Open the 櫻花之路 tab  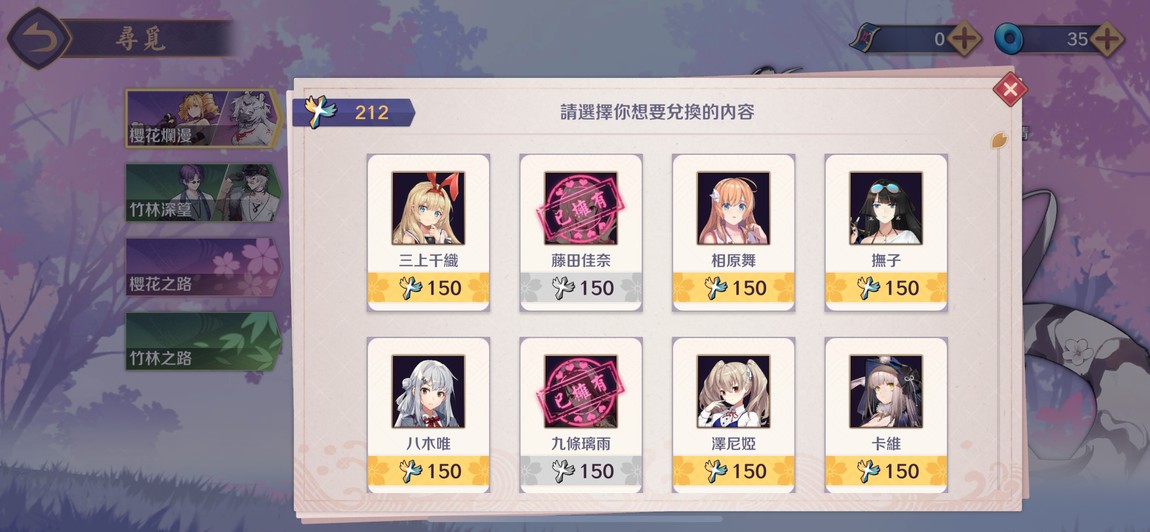click(203, 267)
